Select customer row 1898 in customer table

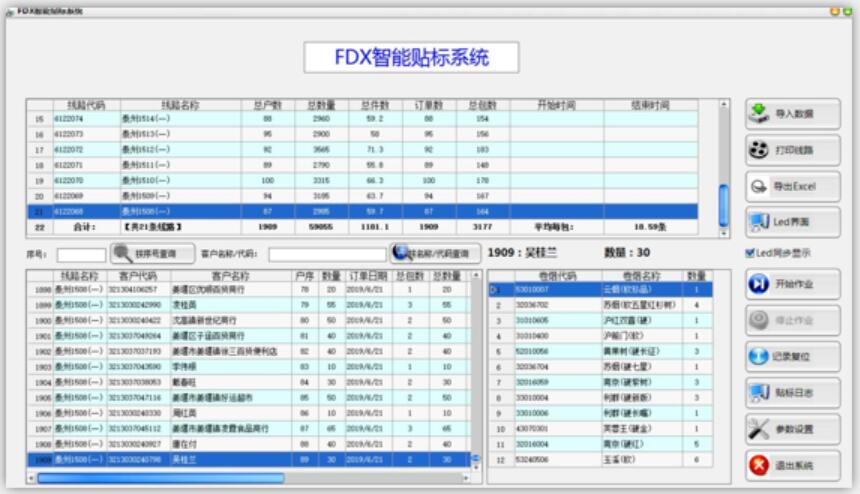[249, 289]
